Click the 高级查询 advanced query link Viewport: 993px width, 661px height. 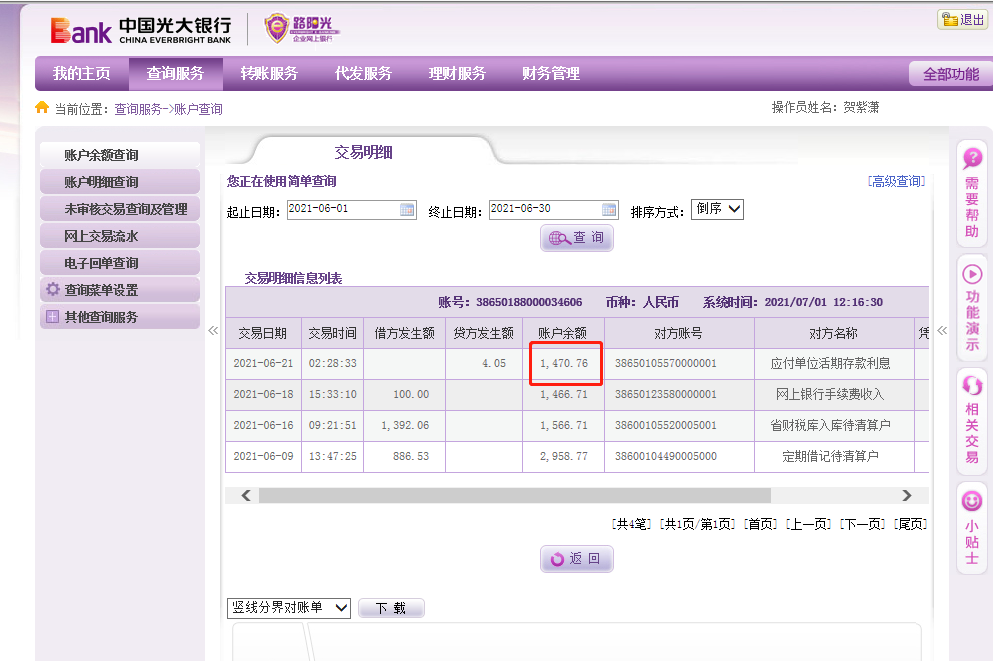tap(896, 181)
